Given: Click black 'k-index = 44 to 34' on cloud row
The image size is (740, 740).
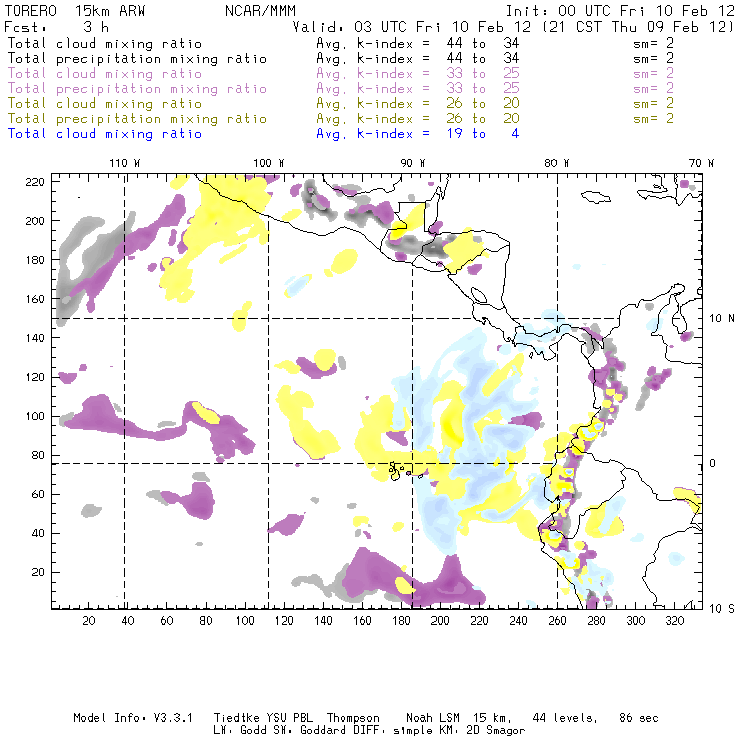Looking at the screenshot, I should coord(438,43).
